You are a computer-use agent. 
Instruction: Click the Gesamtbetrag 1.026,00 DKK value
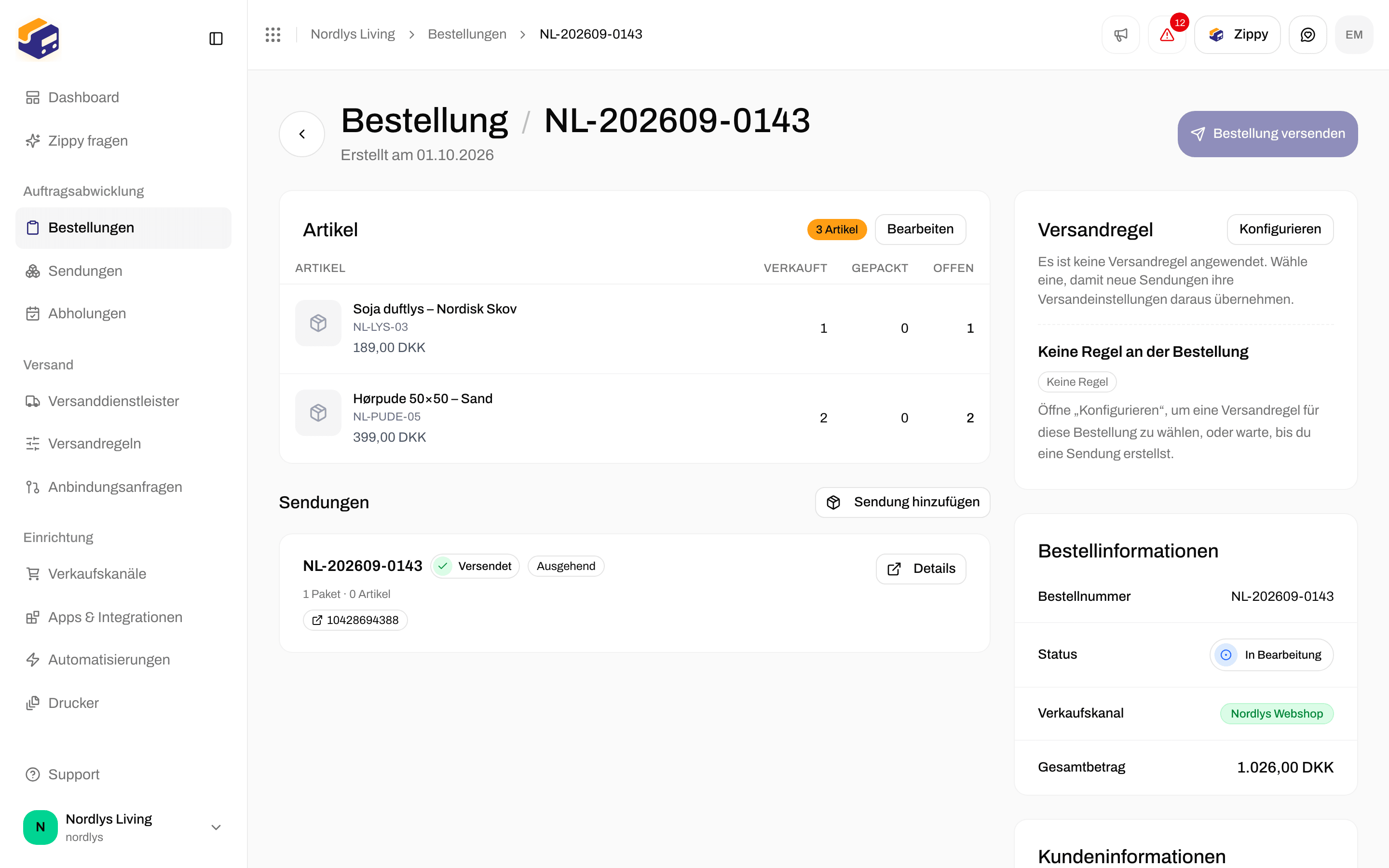click(1285, 767)
